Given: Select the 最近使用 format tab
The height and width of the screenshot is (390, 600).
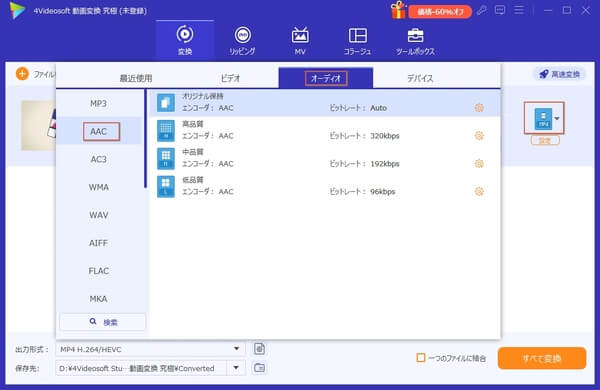Looking at the screenshot, I should [136, 78].
